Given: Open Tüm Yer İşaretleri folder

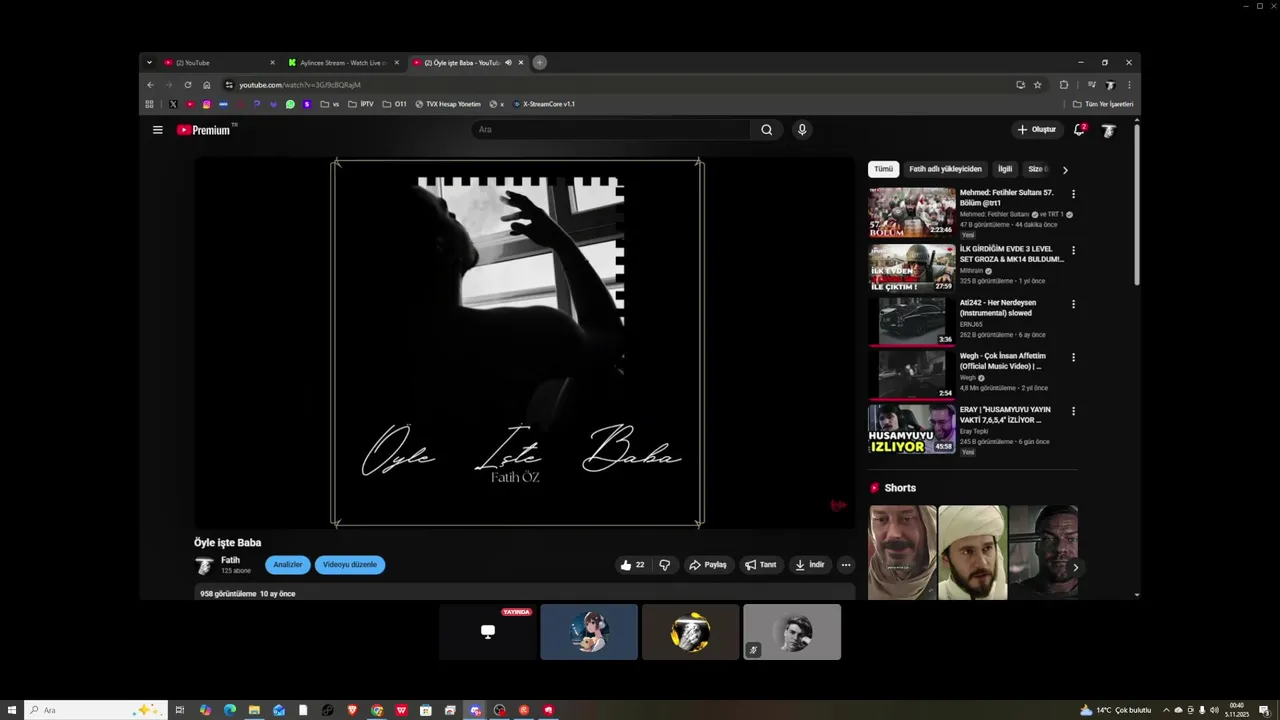Looking at the screenshot, I should (x=1103, y=104).
